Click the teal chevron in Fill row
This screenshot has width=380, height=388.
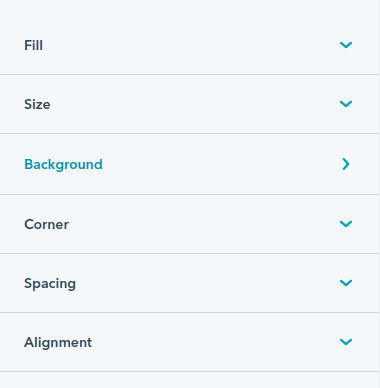(346, 45)
